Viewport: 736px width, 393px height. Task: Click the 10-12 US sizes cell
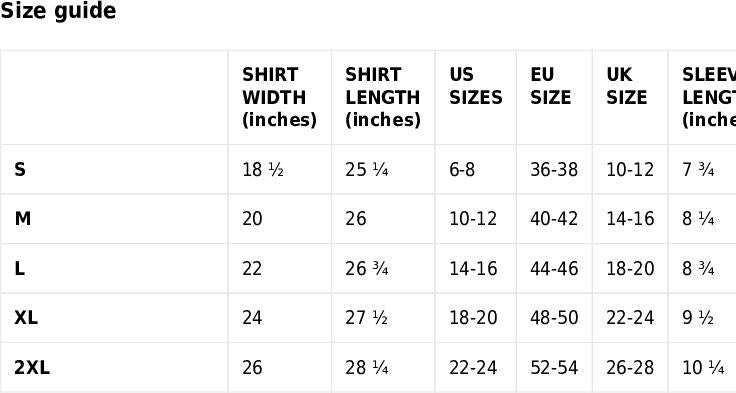click(x=473, y=219)
